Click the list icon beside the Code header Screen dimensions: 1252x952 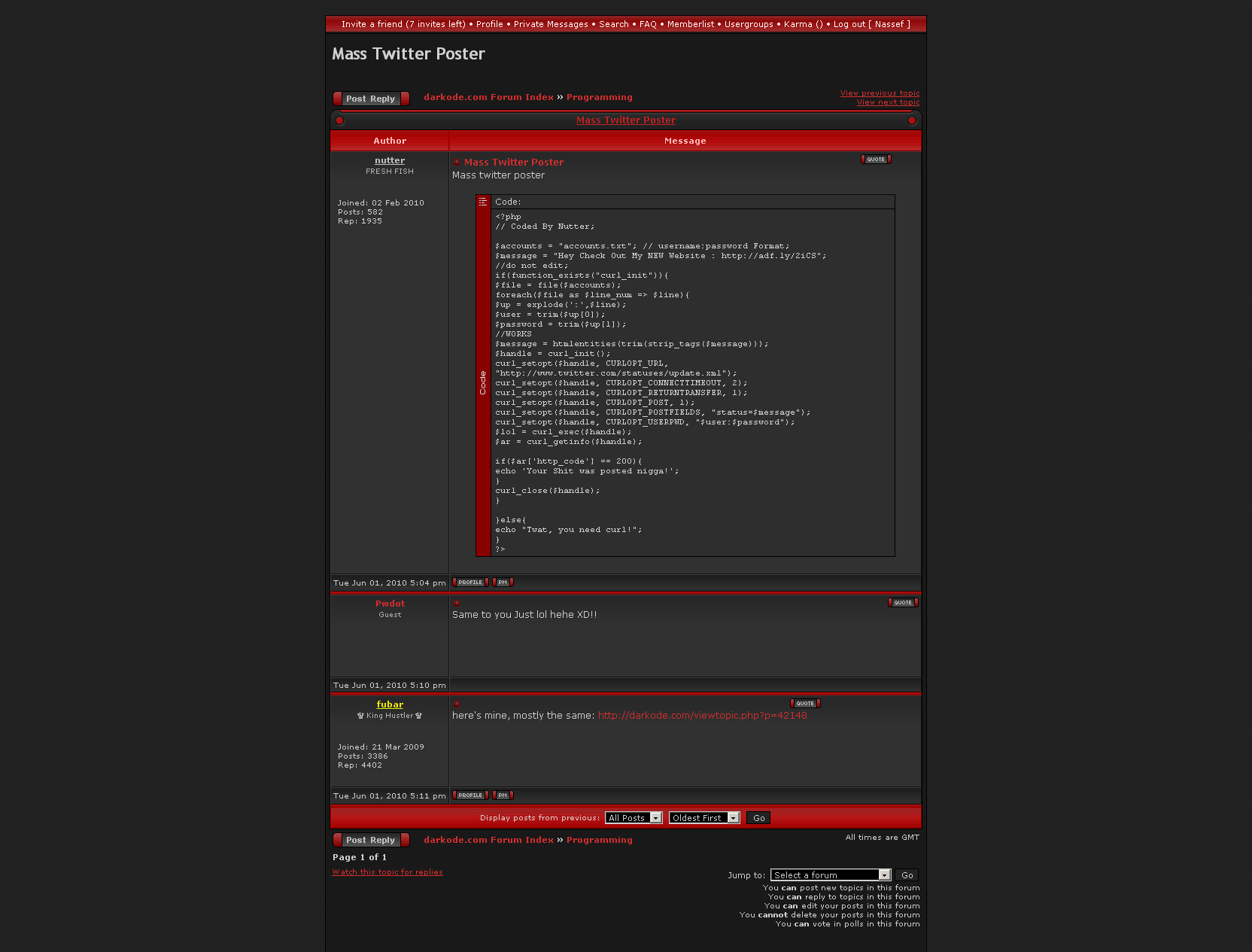pyautogui.click(x=483, y=202)
